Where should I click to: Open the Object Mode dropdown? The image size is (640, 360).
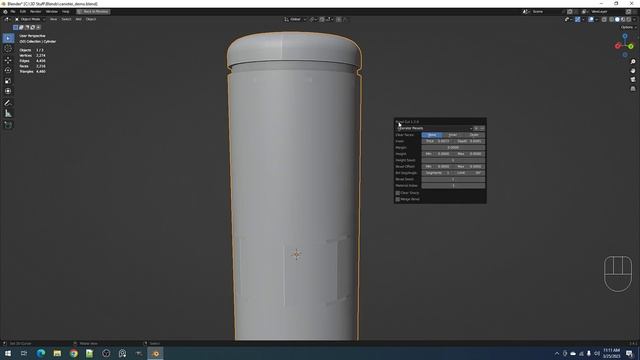pos(29,19)
